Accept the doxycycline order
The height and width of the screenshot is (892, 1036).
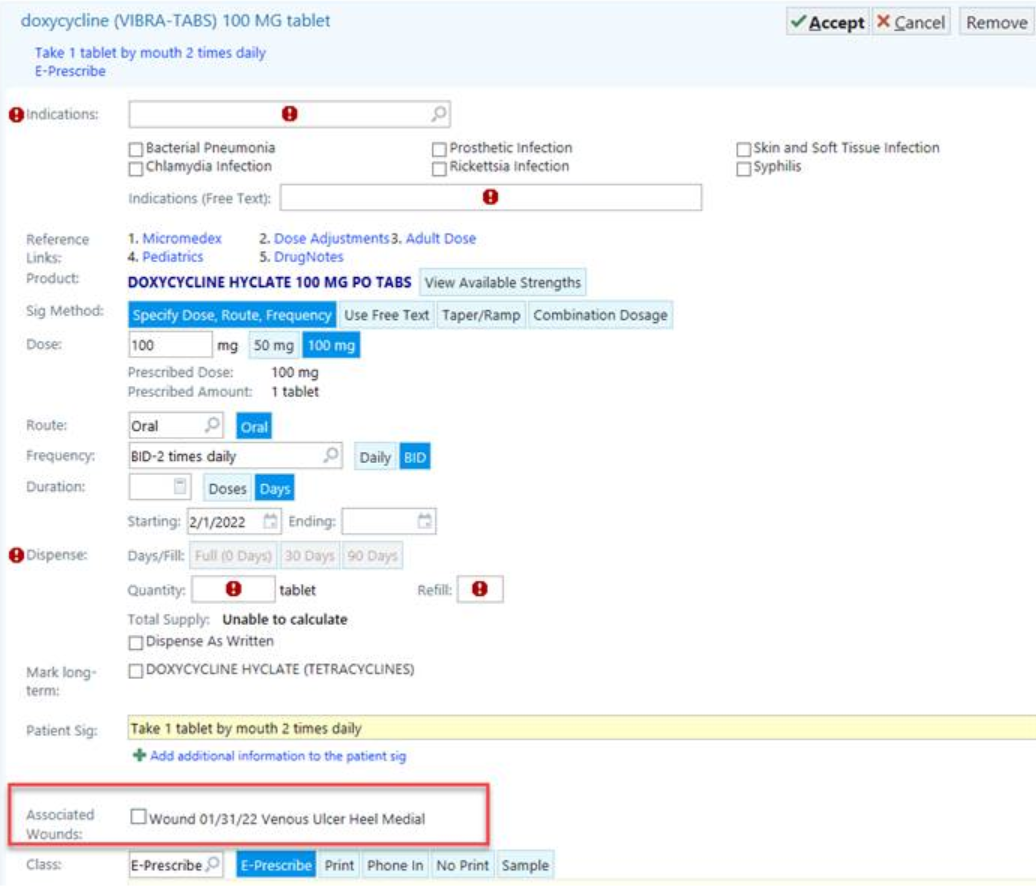[x=828, y=22]
